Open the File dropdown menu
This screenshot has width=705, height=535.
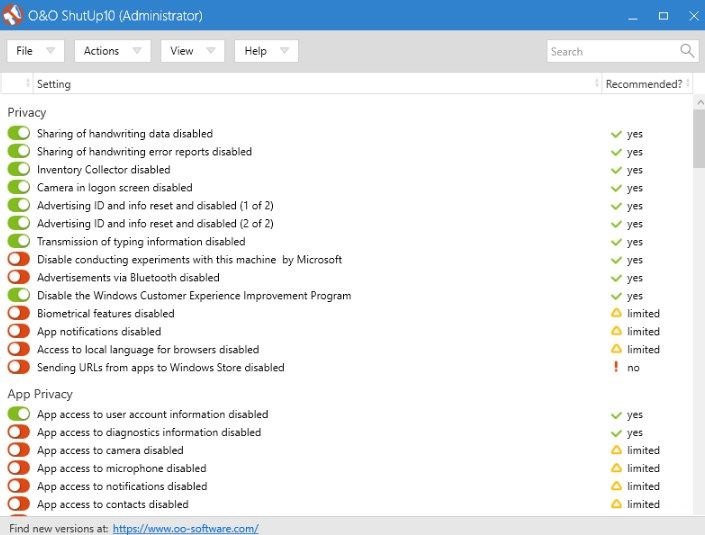[x=35, y=51]
